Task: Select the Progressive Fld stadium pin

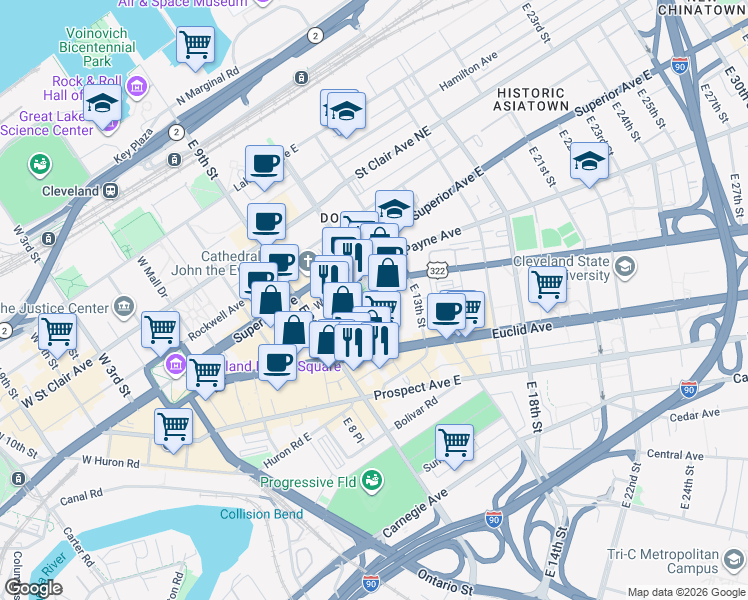Action: tap(373, 480)
